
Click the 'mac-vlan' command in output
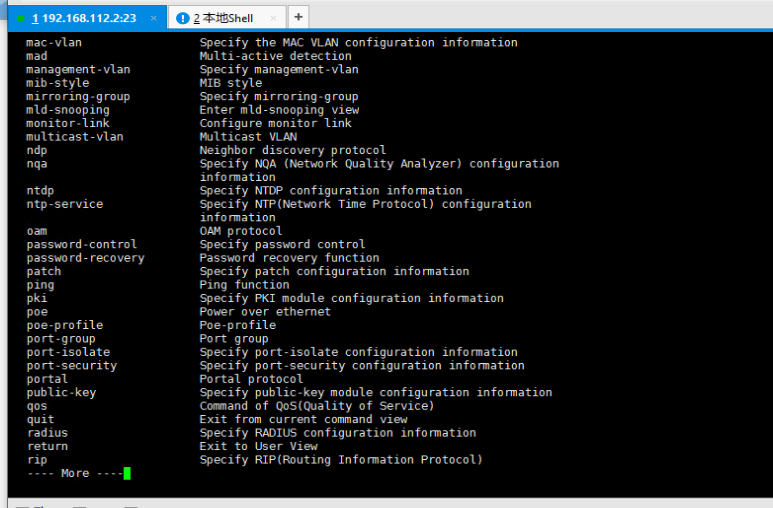click(x=54, y=43)
